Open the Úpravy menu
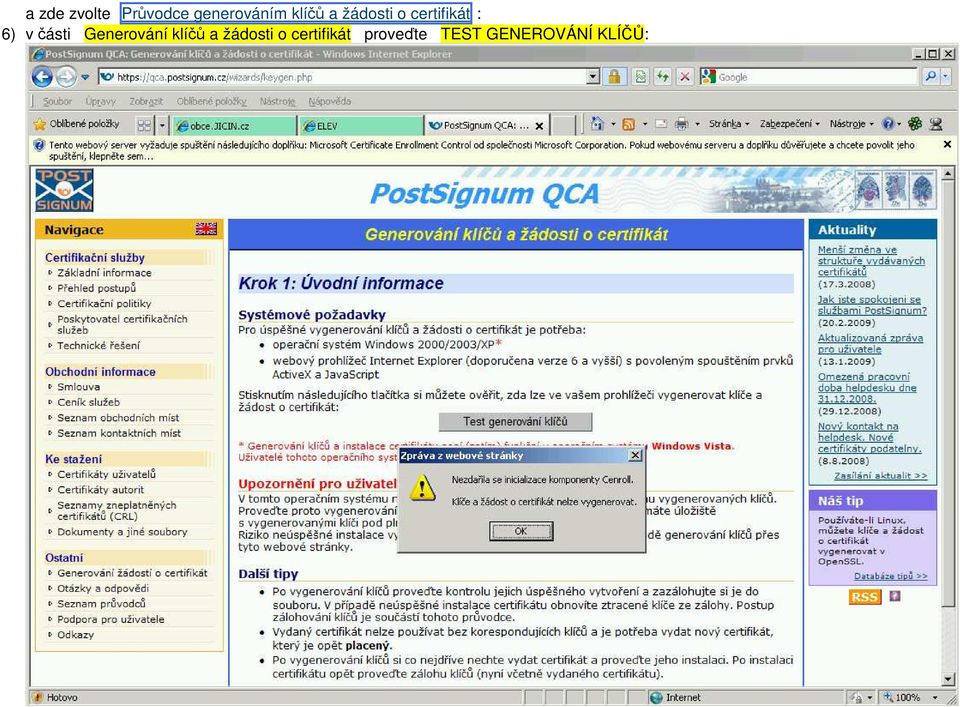 pos(100,102)
